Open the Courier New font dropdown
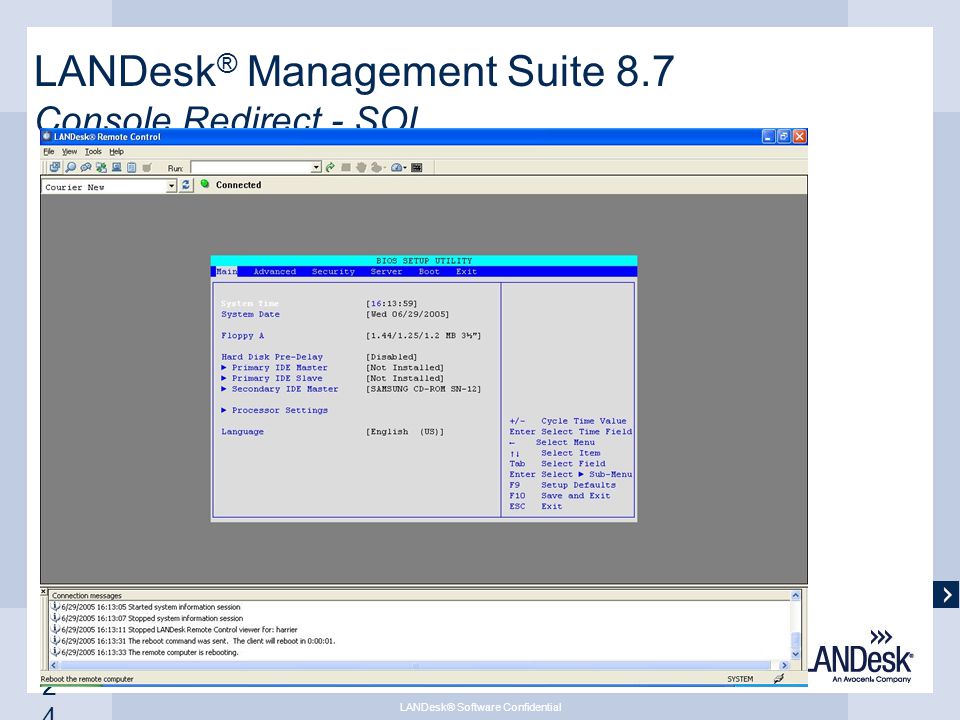The height and width of the screenshot is (720, 960). click(x=171, y=186)
